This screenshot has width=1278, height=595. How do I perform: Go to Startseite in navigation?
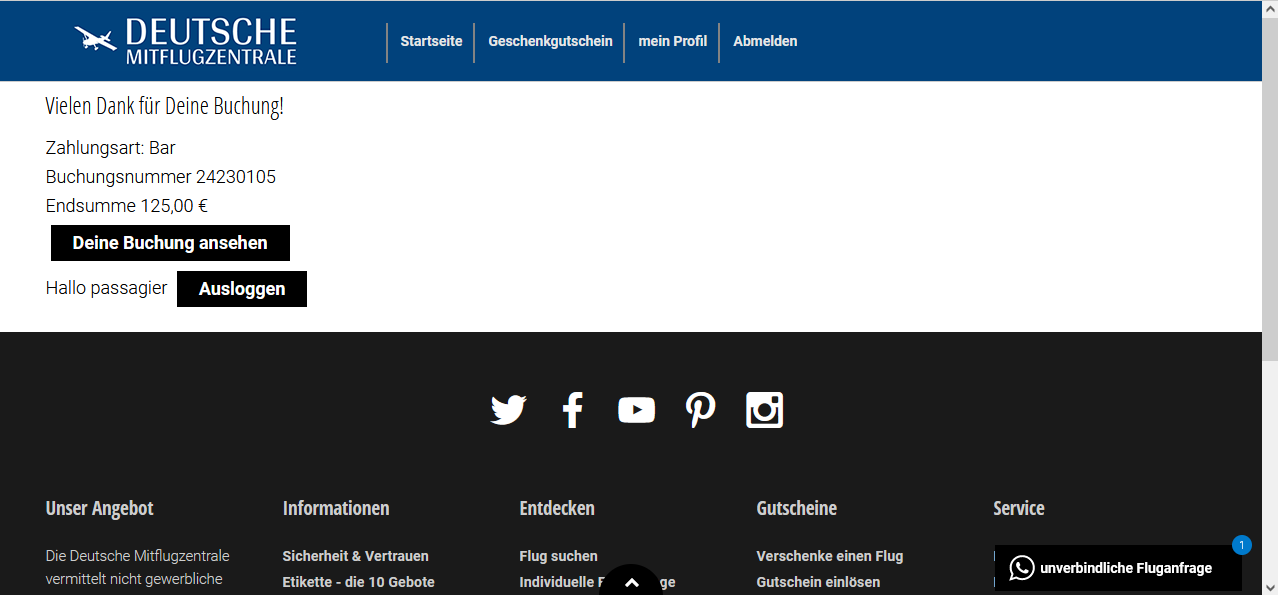(x=431, y=41)
